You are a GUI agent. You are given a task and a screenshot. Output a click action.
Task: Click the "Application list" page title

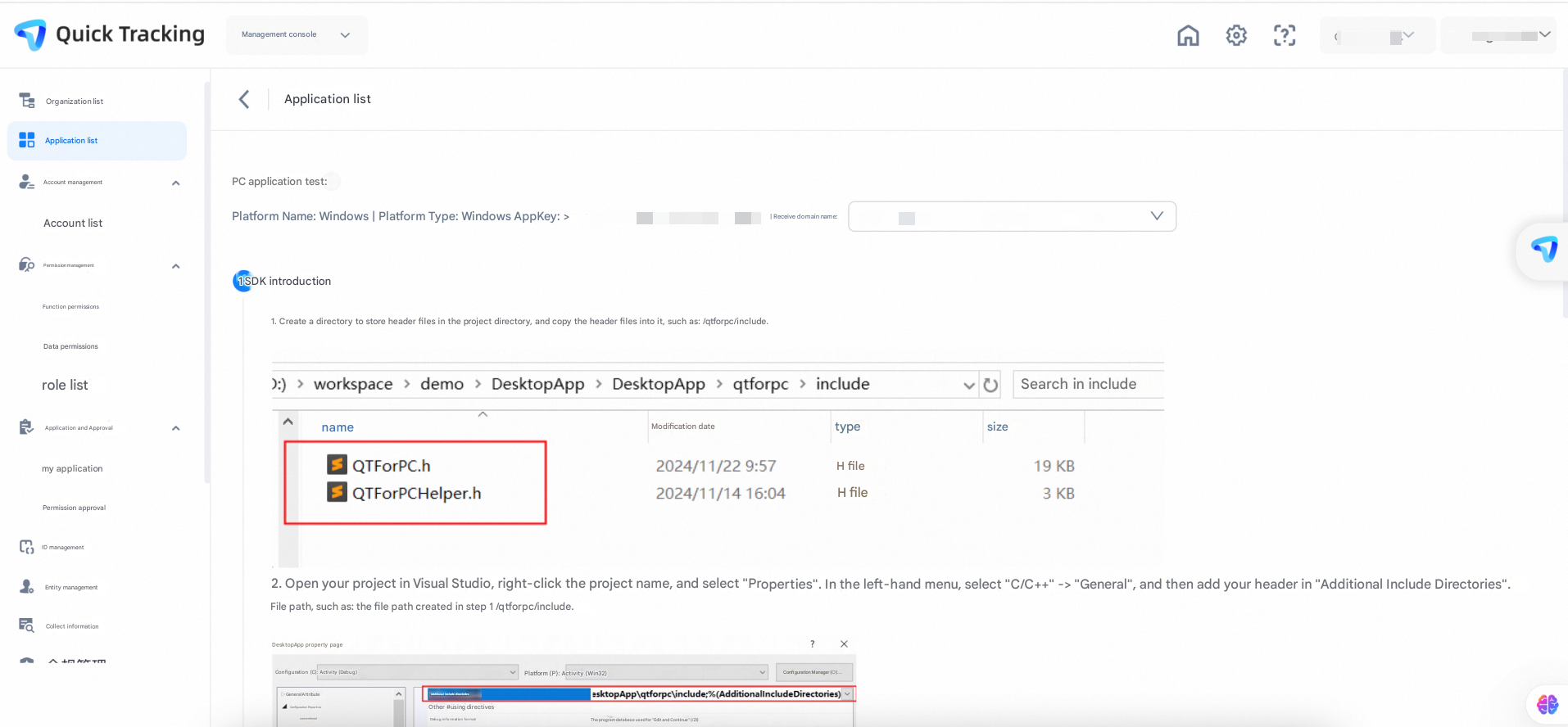(328, 99)
